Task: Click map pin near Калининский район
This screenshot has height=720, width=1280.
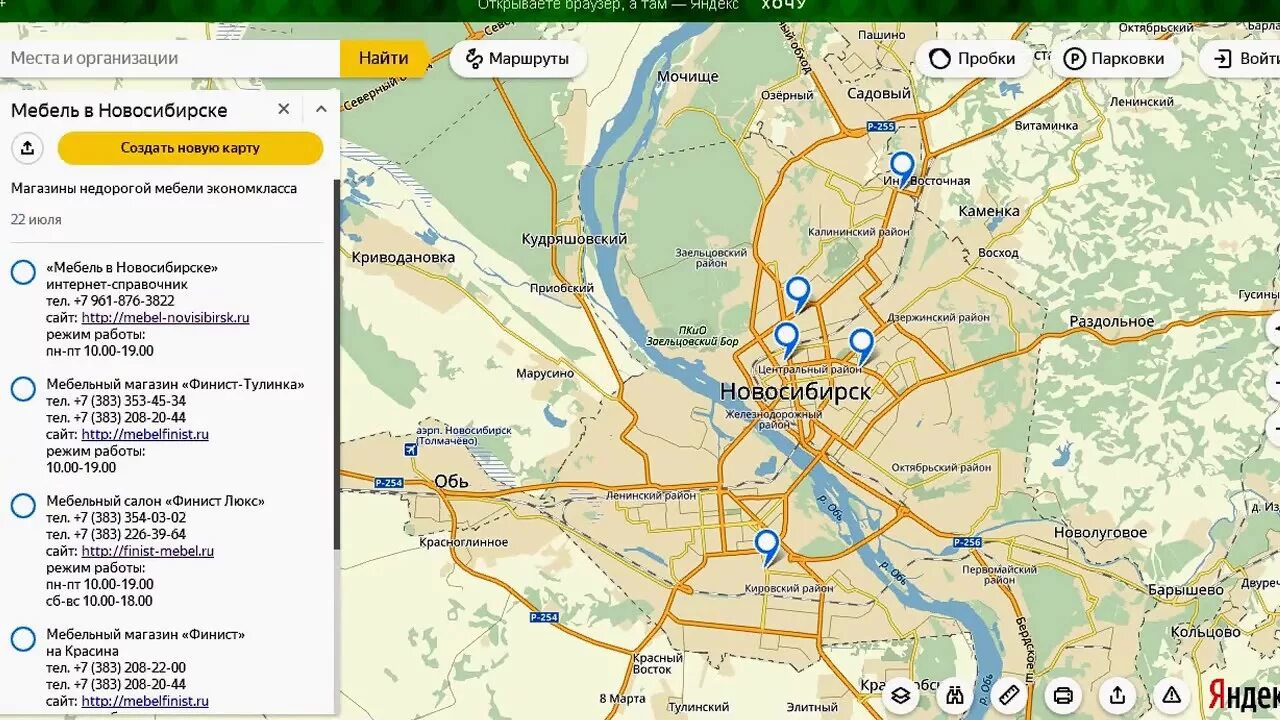Action: coord(797,294)
